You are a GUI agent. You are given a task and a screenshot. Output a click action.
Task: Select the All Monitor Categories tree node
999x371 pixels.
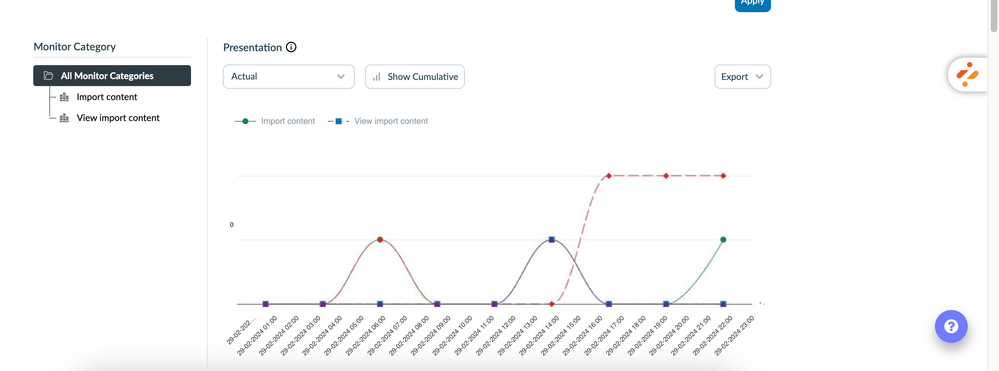click(x=112, y=76)
